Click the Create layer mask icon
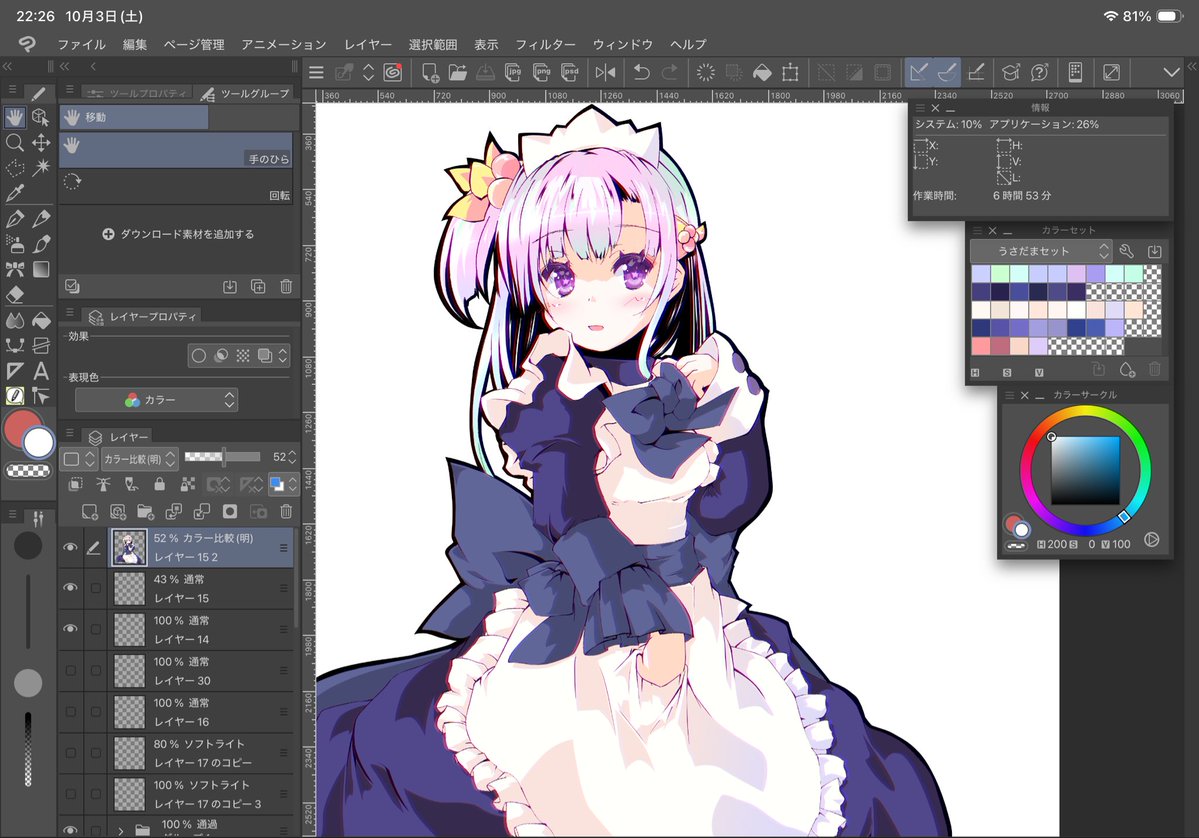The height and width of the screenshot is (838, 1199). (229, 512)
